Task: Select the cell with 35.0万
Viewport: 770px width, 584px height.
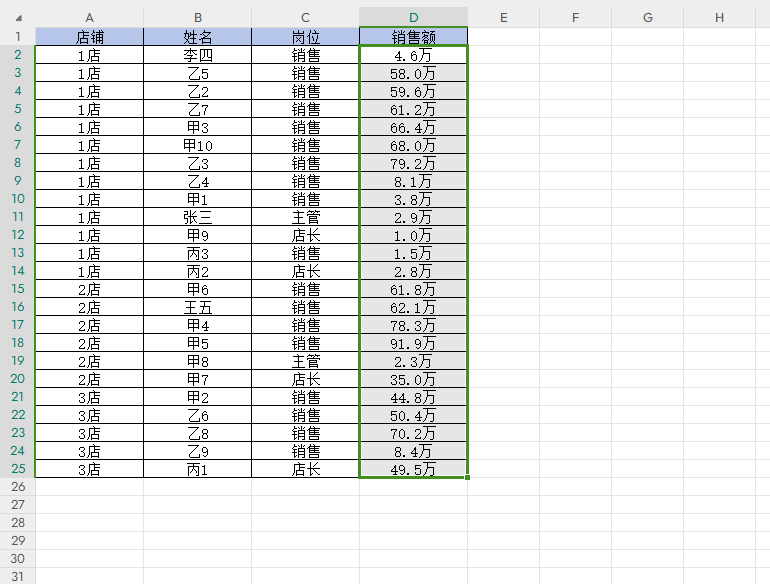Action: [x=413, y=379]
